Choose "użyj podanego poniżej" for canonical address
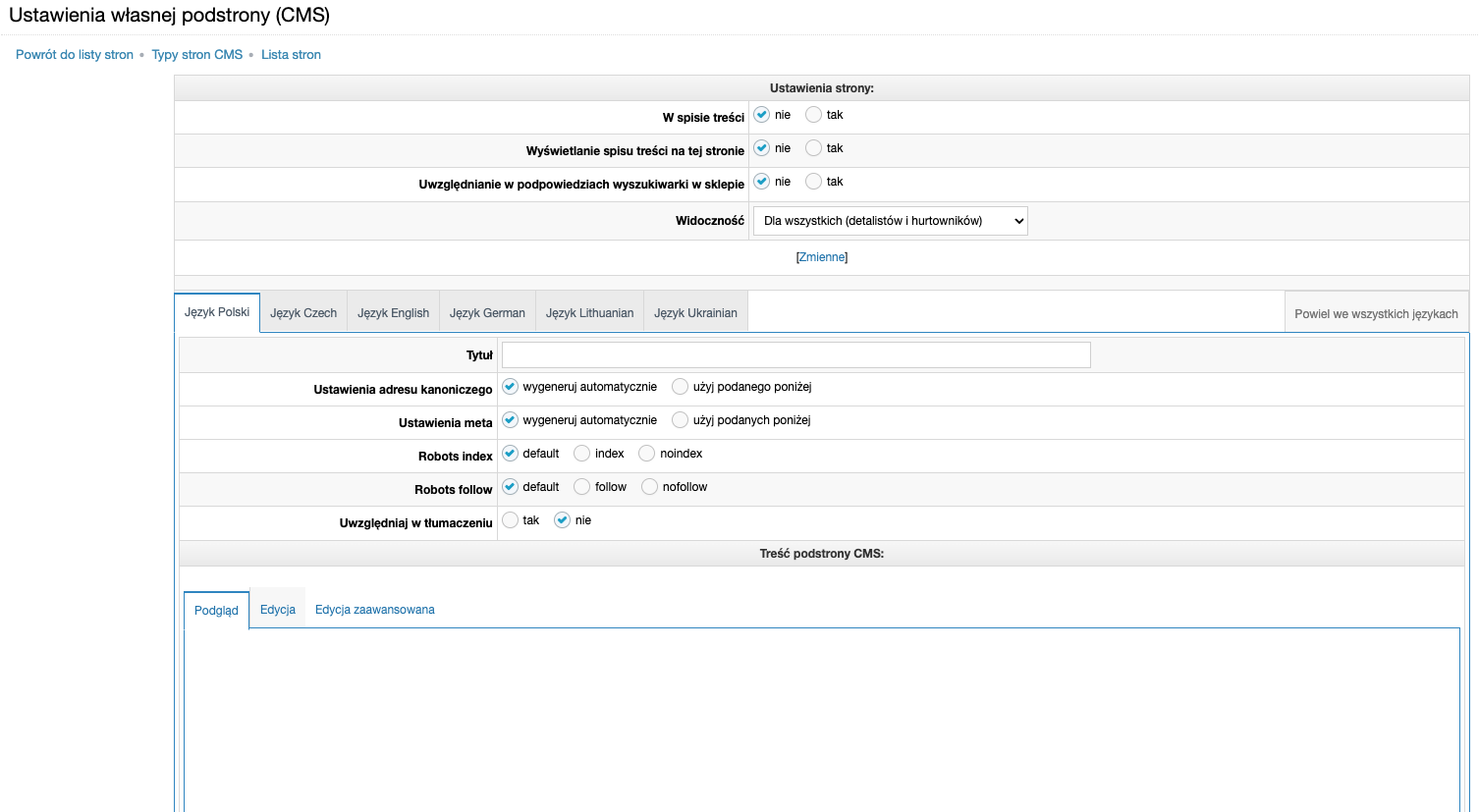Image resolution: width=1479 pixels, height=812 pixels. pyautogui.click(x=680, y=387)
